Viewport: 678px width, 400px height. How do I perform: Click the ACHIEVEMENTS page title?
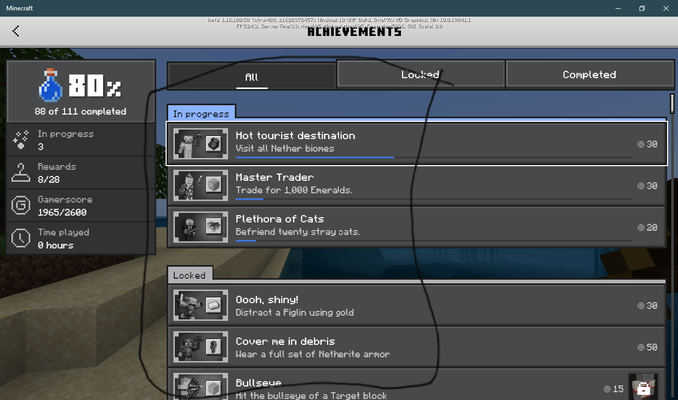click(354, 32)
